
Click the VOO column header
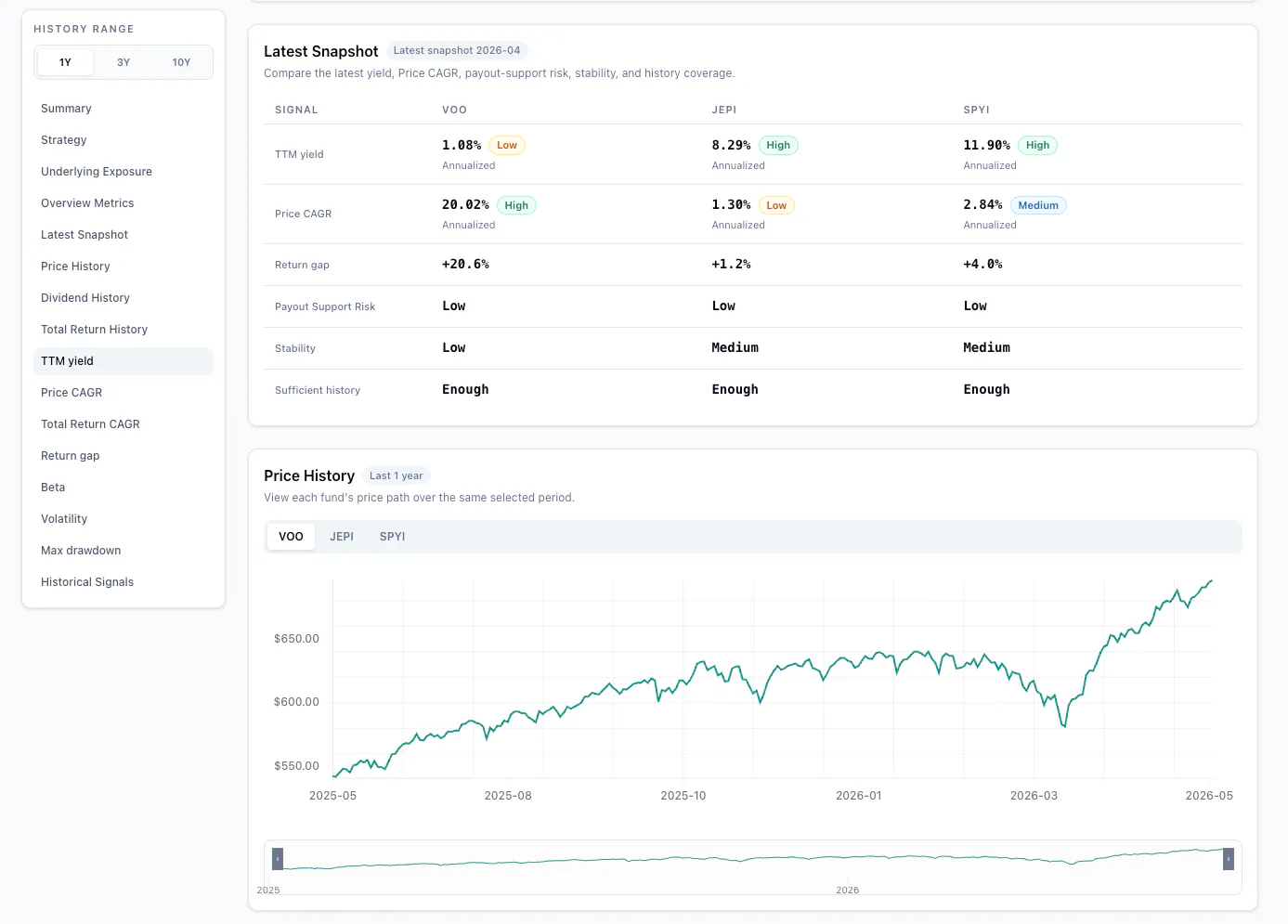click(x=454, y=110)
